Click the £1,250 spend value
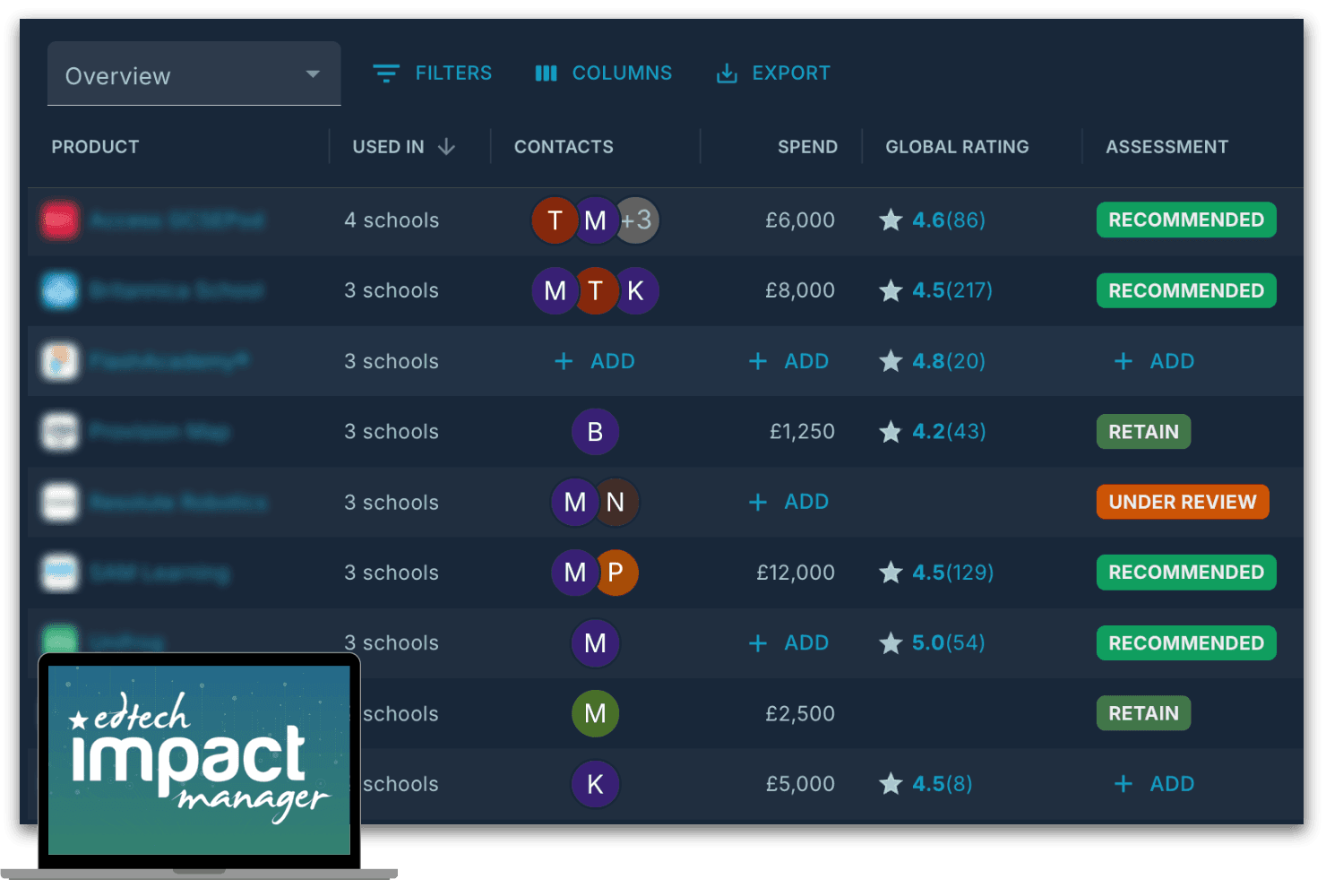Screen dimensions: 1343x896 (802, 432)
